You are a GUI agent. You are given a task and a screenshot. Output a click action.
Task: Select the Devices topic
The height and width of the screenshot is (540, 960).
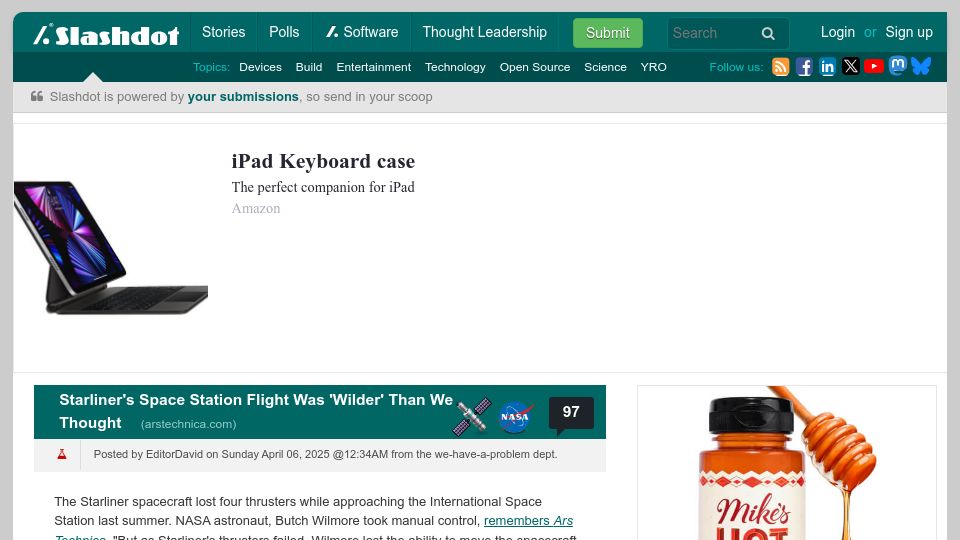point(260,67)
